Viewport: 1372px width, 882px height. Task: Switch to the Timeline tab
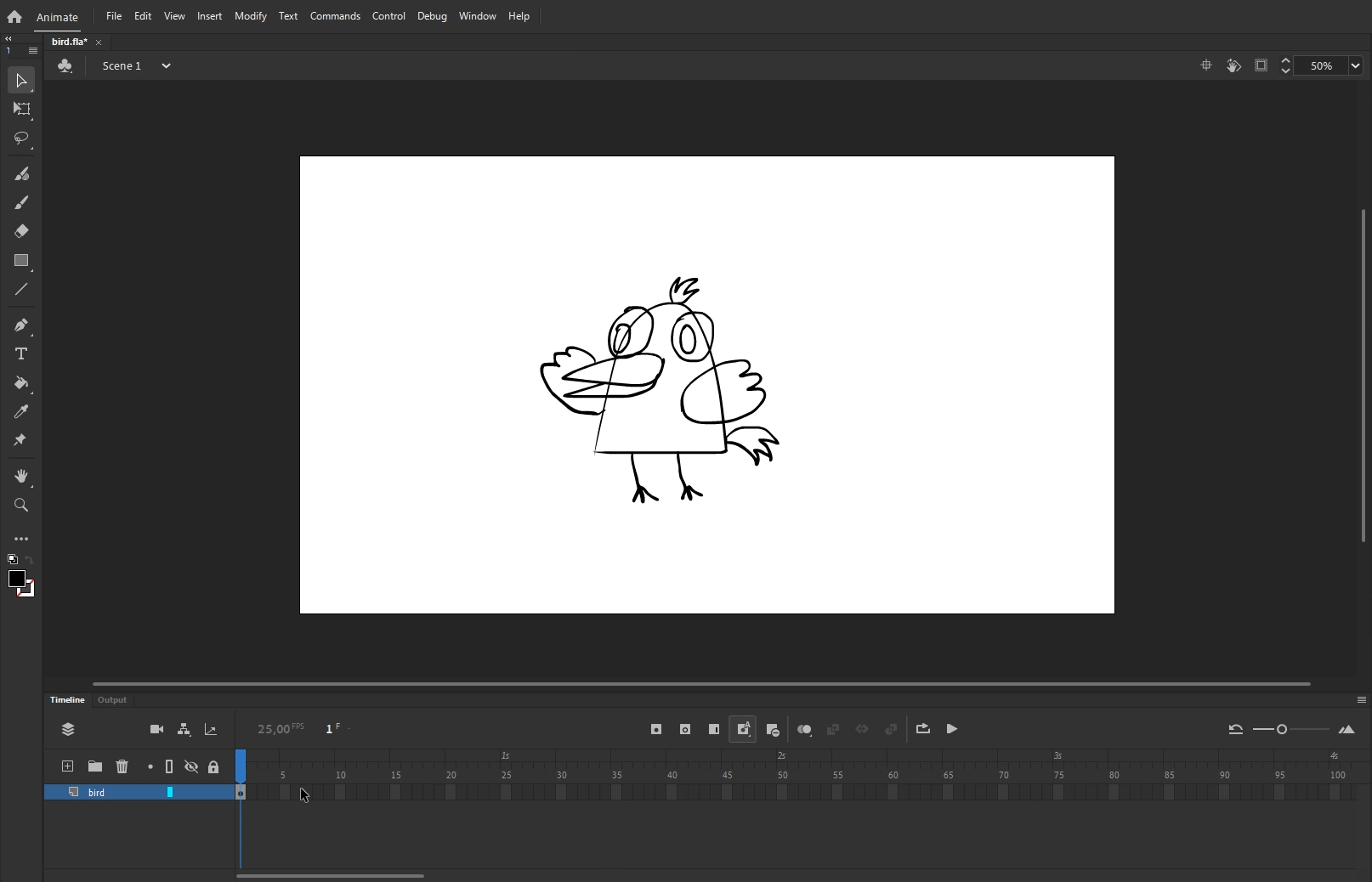pos(67,700)
